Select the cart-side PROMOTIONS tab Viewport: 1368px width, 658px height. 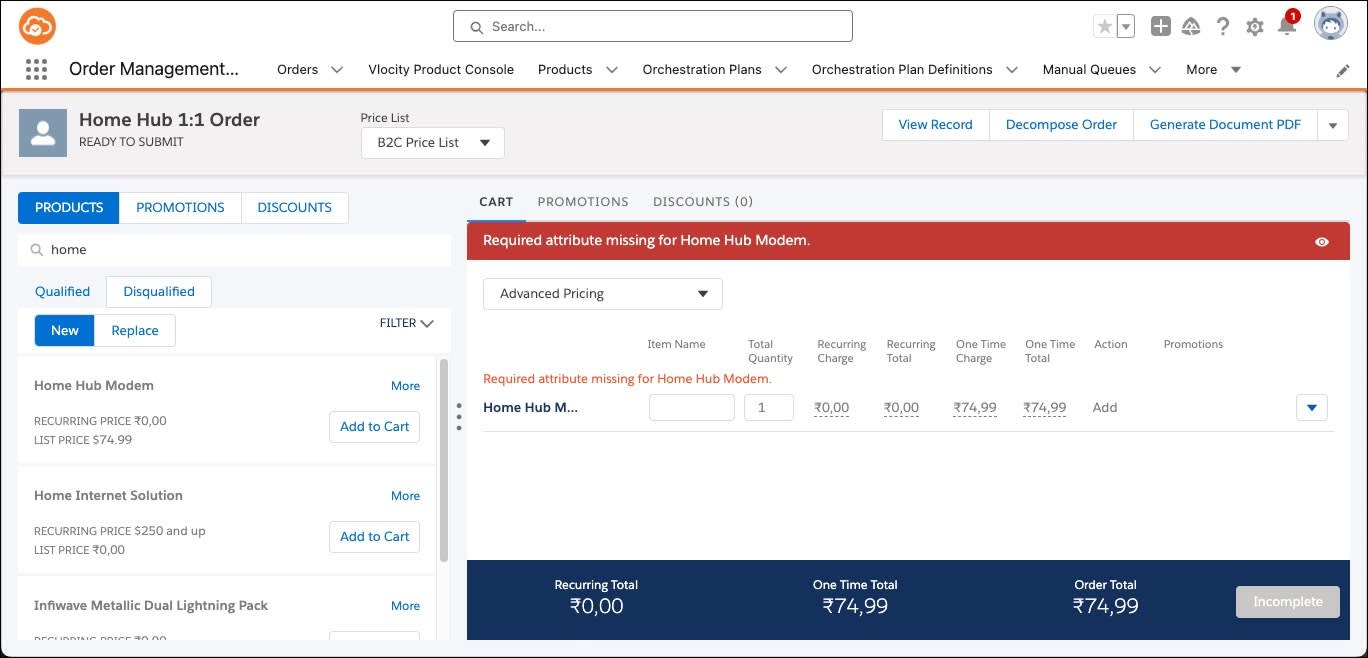coord(583,202)
